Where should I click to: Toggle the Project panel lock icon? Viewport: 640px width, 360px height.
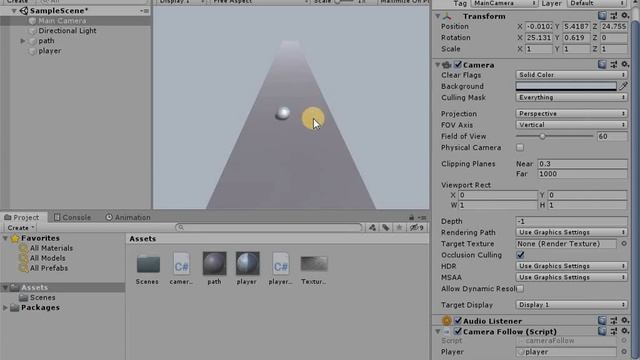(411, 218)
